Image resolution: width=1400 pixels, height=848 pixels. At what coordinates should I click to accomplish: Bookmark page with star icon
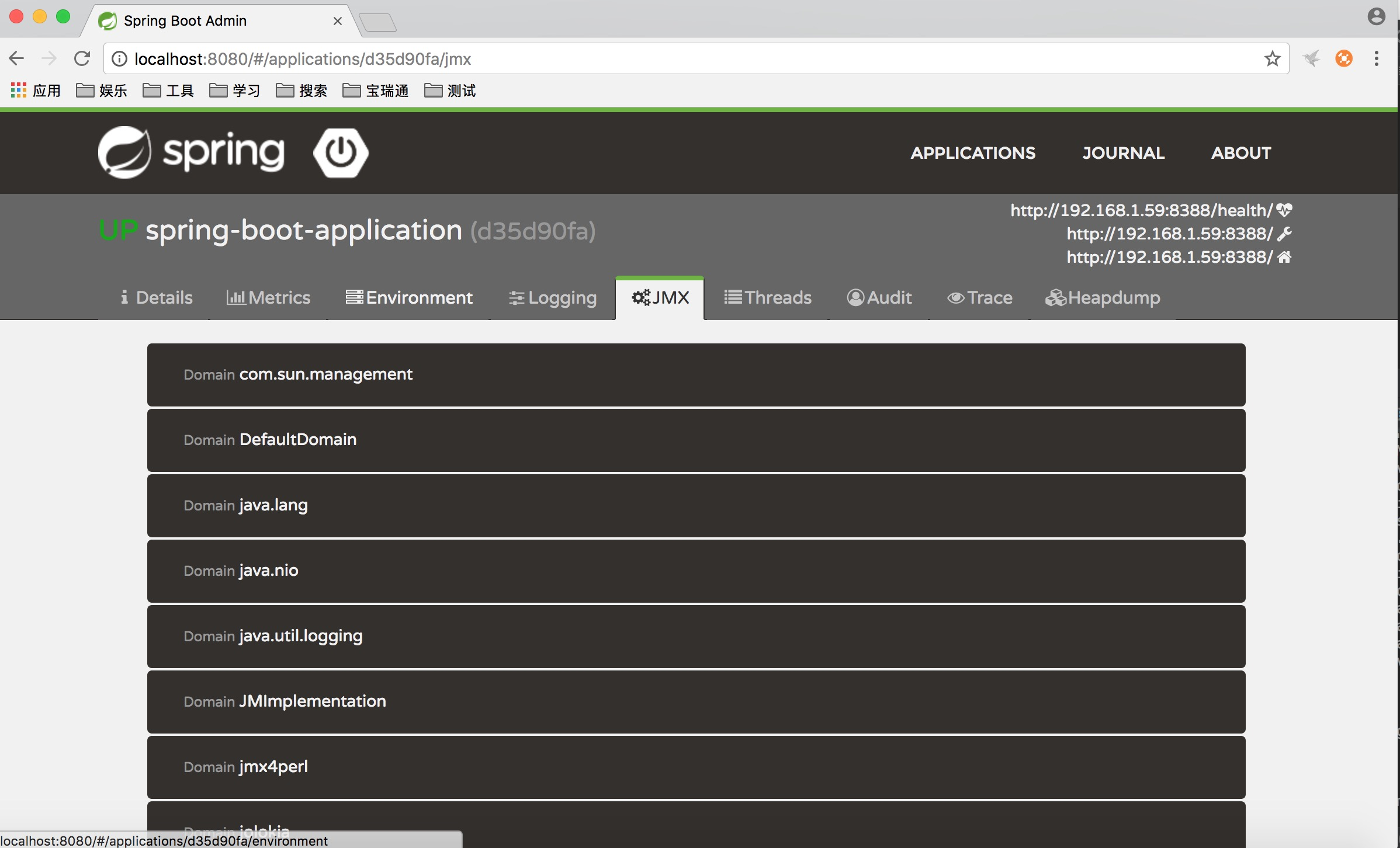click(1271, 59)
